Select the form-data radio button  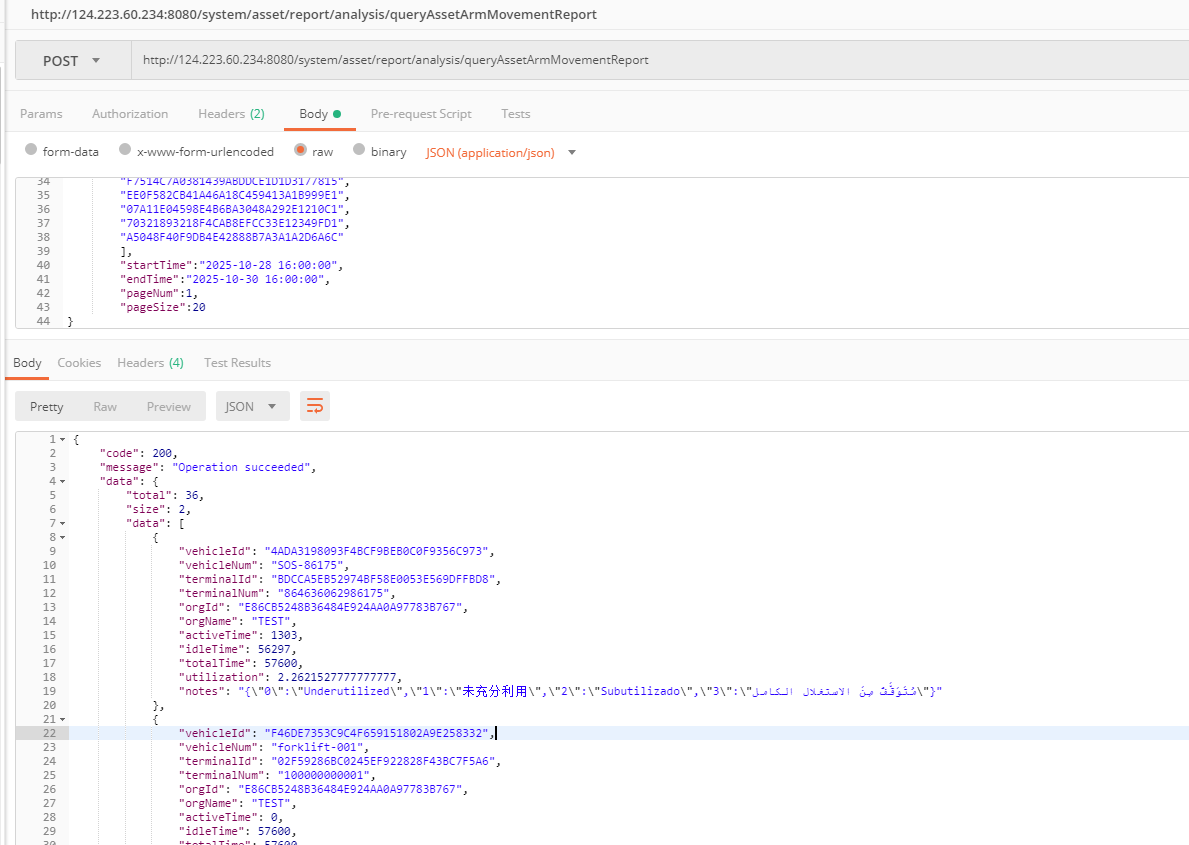tap(31, 151)
